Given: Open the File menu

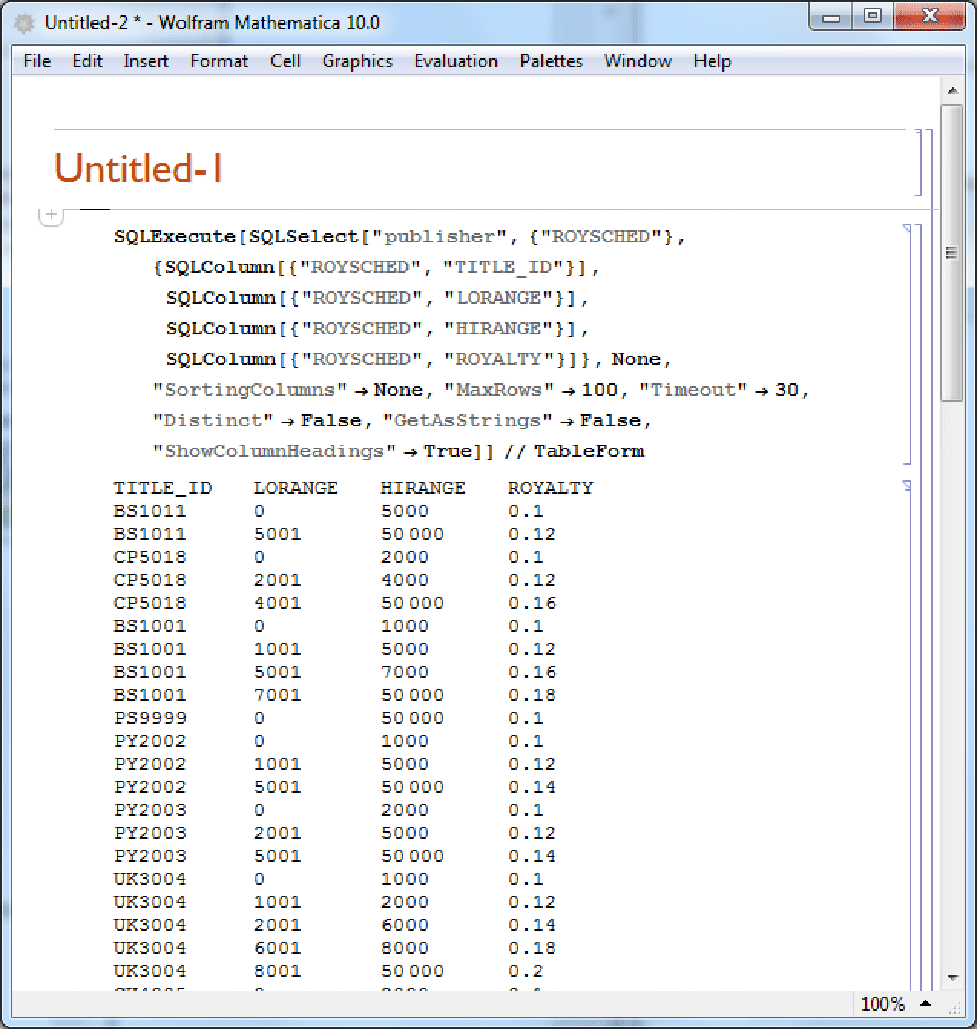Looking at the screenshot, I should coord(37,61).
